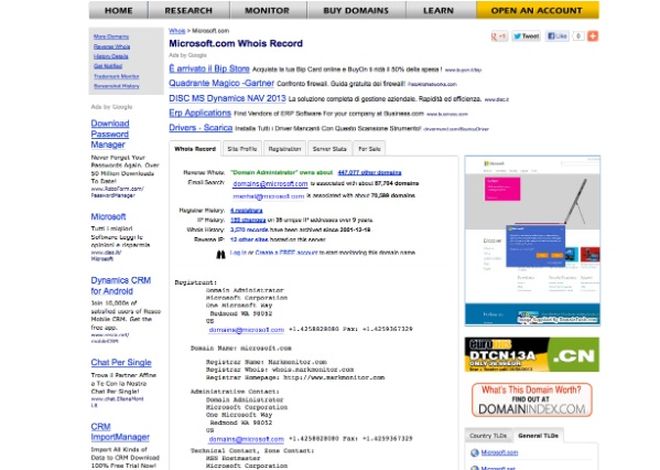Select the General TLDs tab
The image size is (660, 470).
pos(538,436)
